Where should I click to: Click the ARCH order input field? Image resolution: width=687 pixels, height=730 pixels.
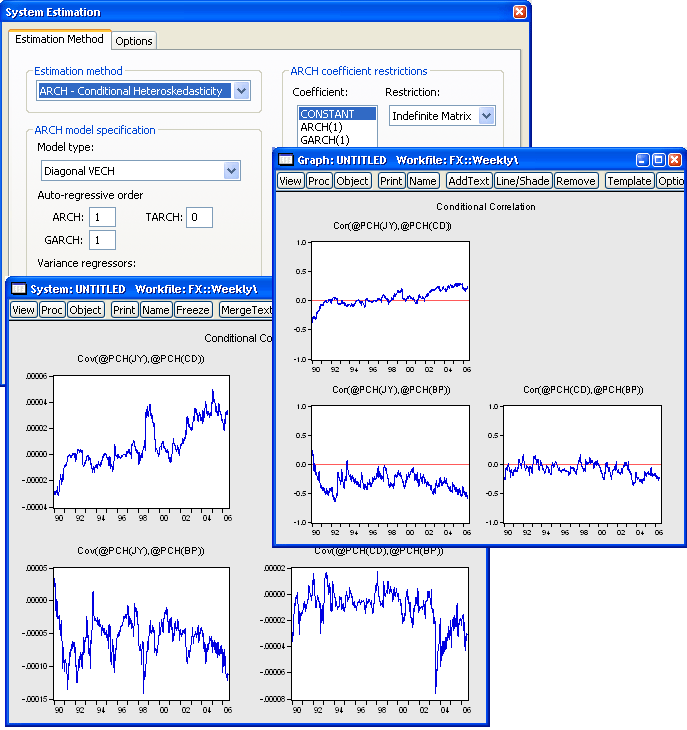102,217
